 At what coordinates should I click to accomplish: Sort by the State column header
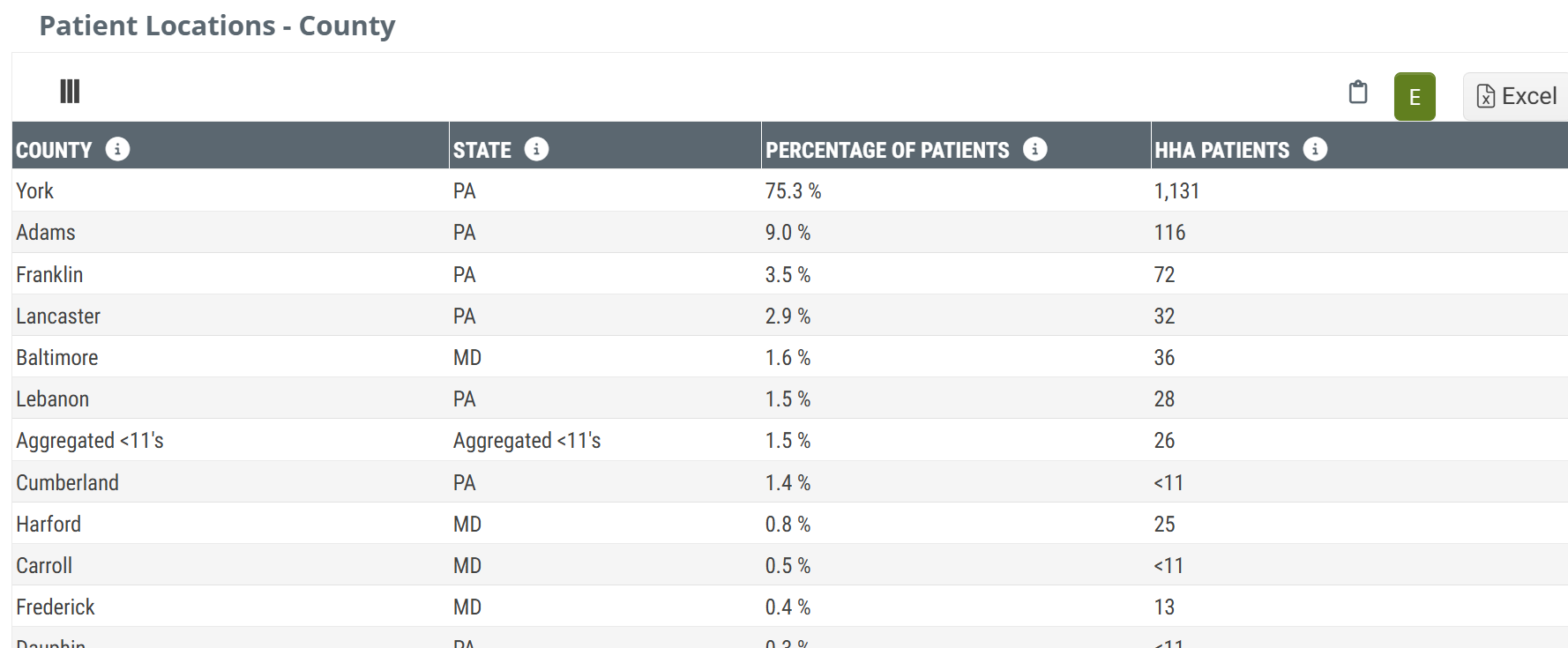[x=482, y=151]
